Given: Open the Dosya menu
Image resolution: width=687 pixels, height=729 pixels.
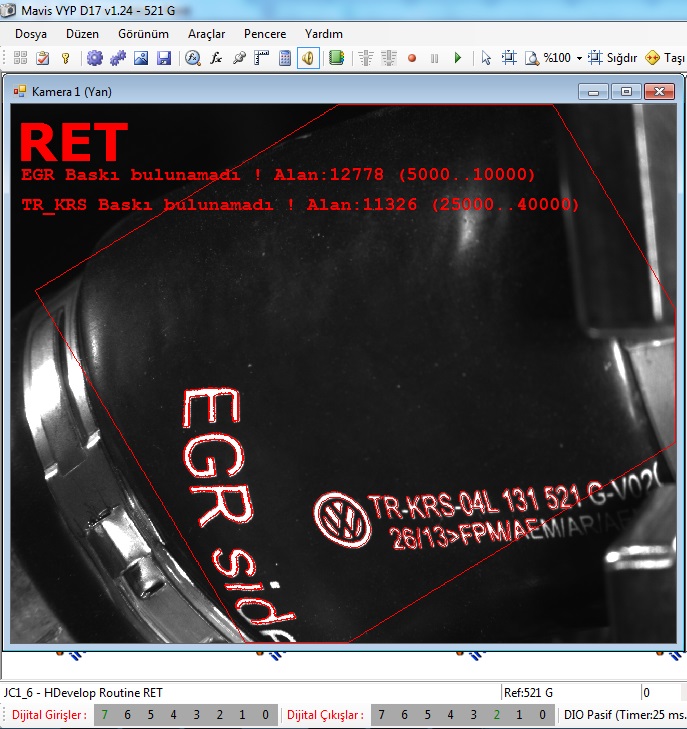Looking at the screenshot, I should click(x=31, y=34).
